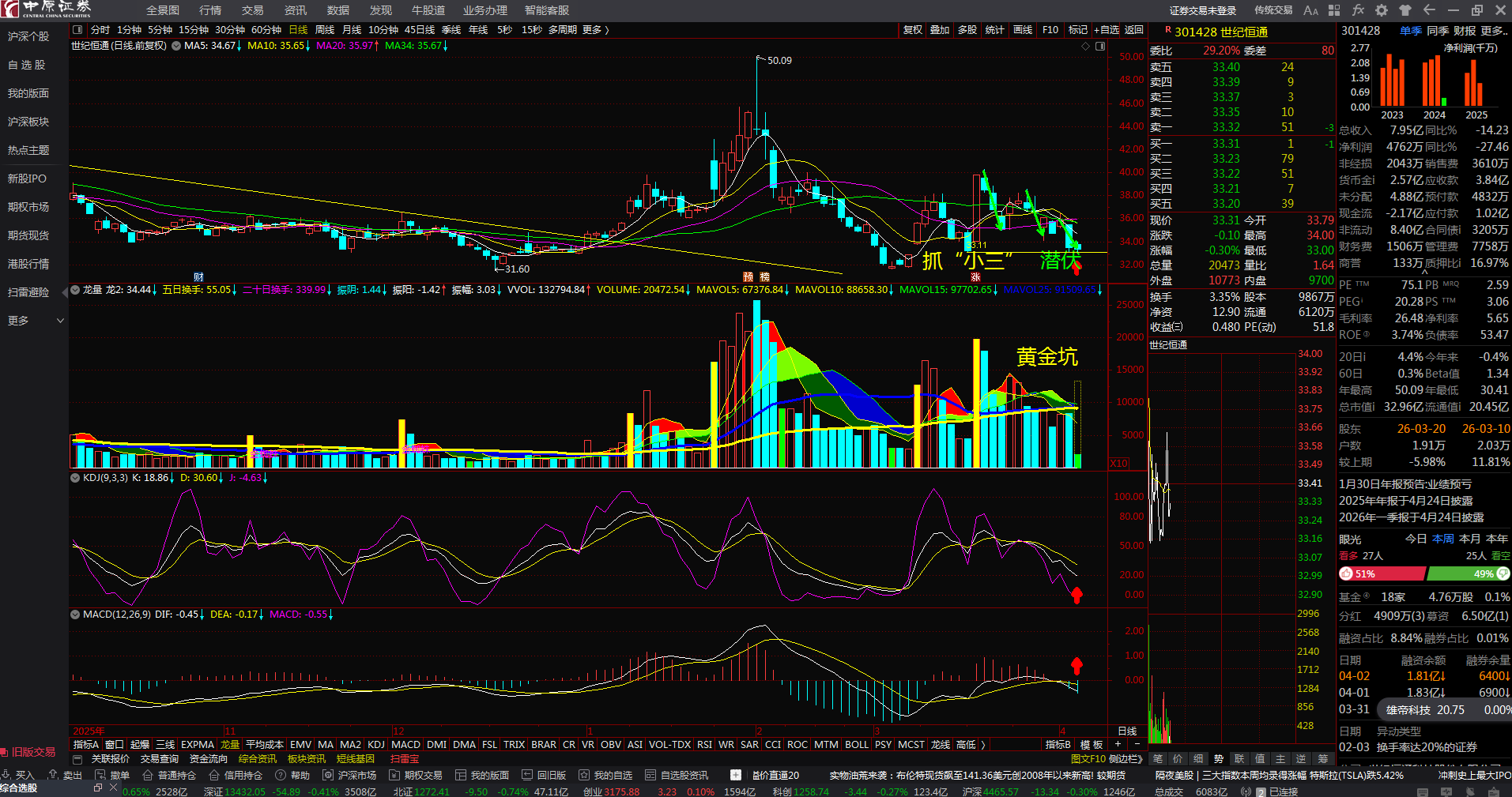
Task: Expand 更多 in left sidebar
Action: 35,321
